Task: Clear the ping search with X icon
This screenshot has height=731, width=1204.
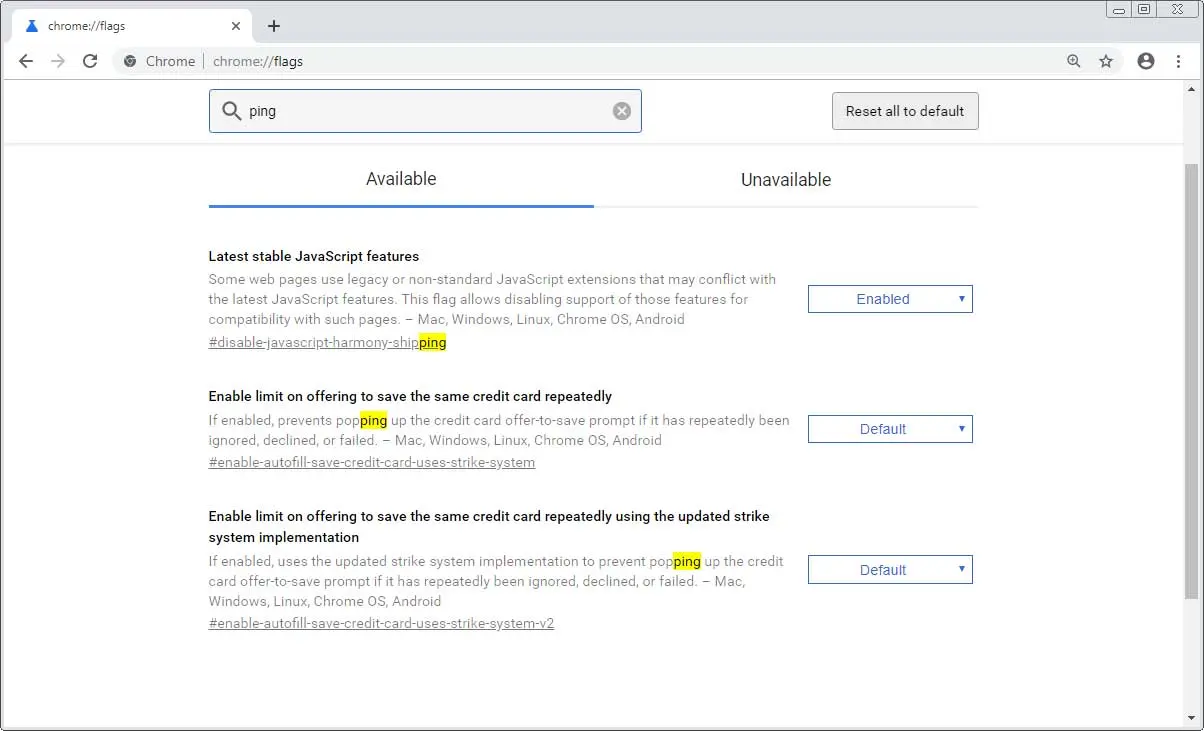Action: [x=622, y=111]
